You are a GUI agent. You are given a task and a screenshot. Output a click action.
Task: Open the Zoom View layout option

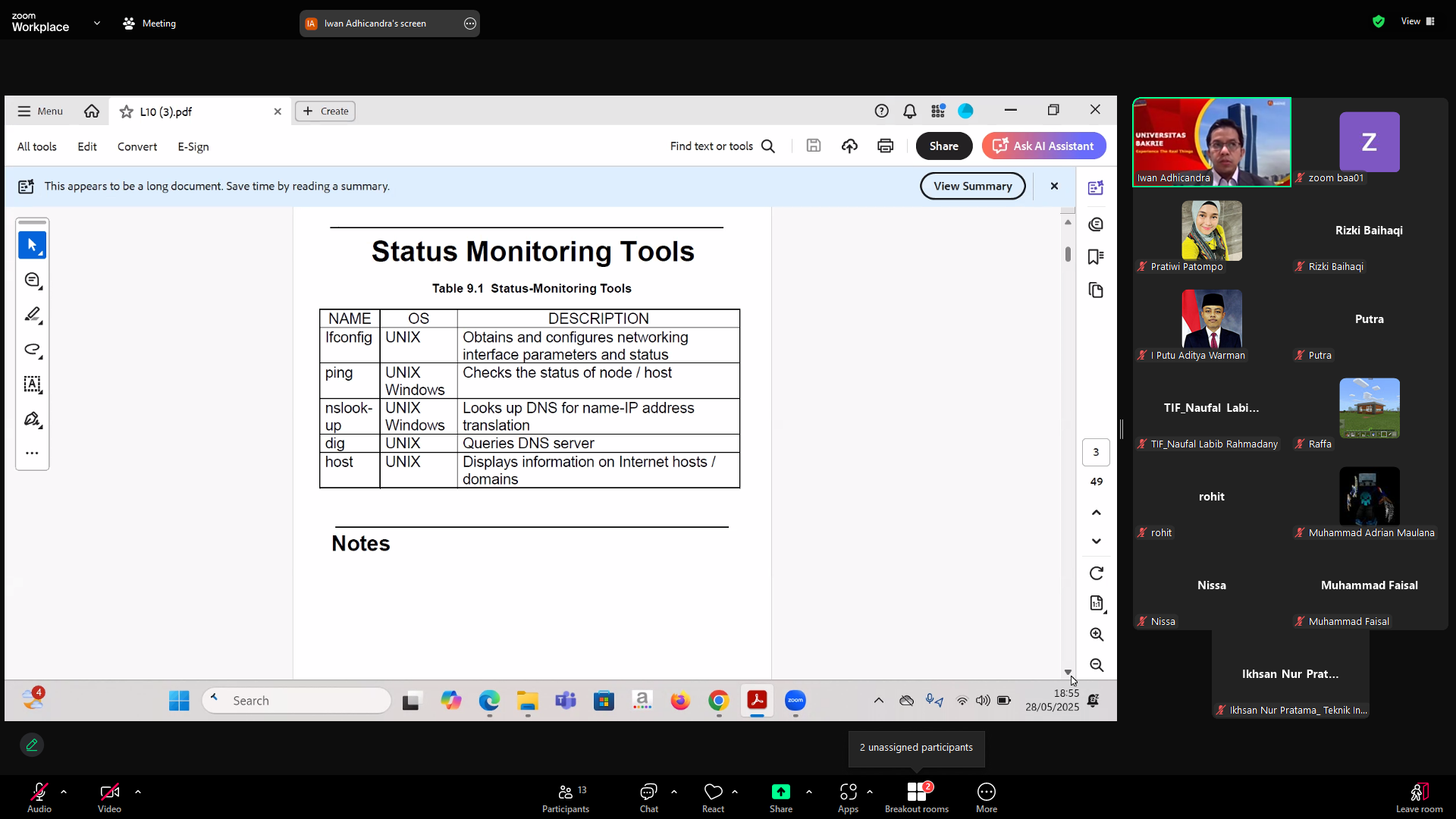(x=1418, y=21)
